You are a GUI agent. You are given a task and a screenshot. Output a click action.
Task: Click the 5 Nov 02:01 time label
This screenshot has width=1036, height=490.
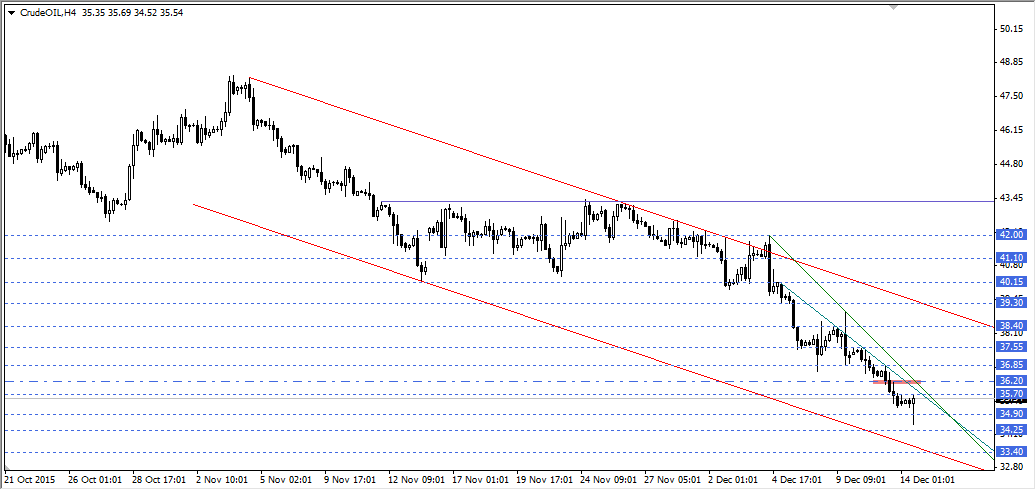click(x=287, y=480)
